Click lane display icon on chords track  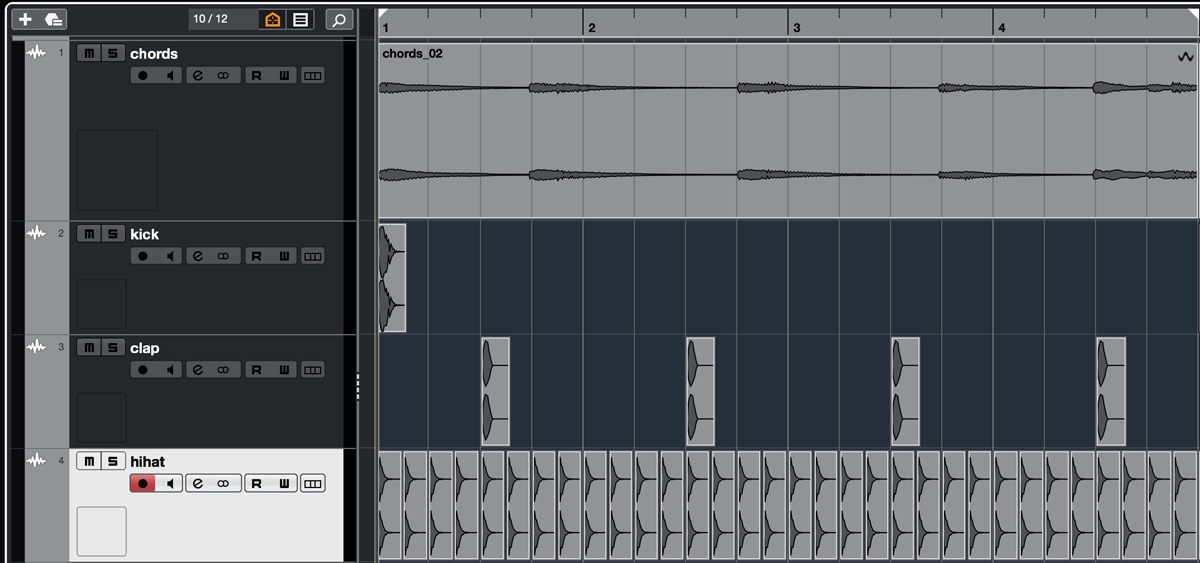(313, 75)
